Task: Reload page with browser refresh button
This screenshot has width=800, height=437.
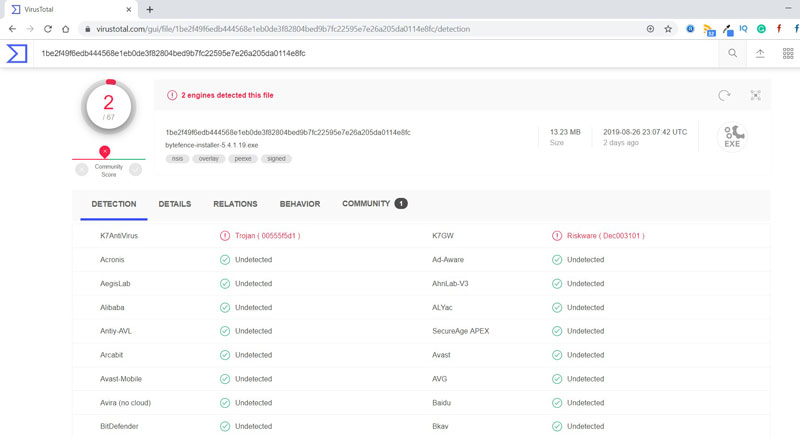Action: pos(47,29)
